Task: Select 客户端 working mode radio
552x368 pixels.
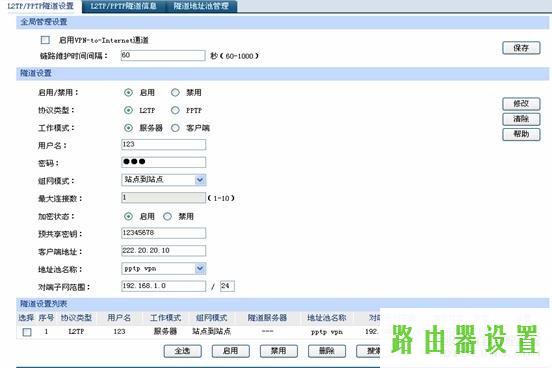Action: pyautogui.click(x=175, y=128)
